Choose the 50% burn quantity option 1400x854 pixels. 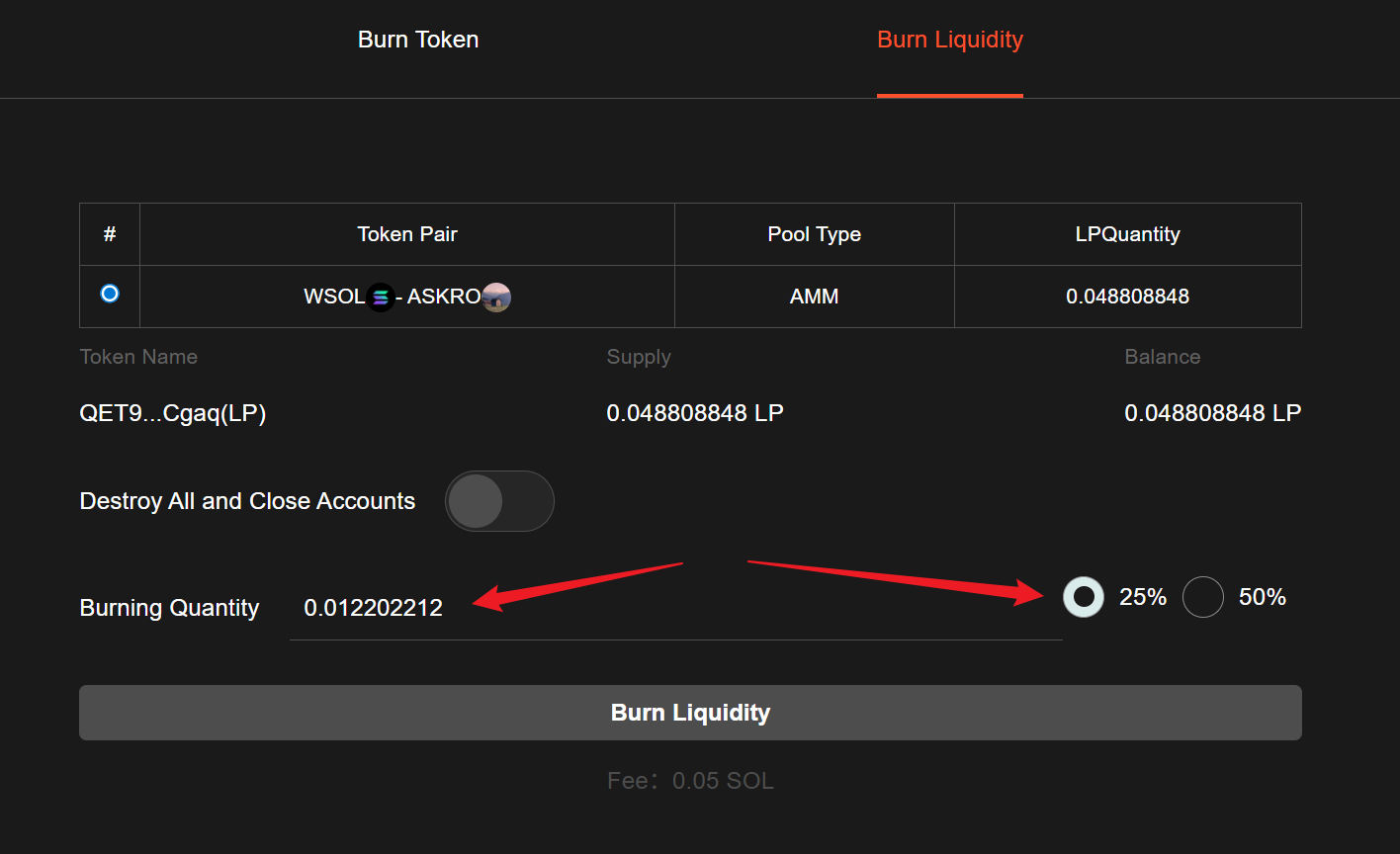(x=1203, y=597)
